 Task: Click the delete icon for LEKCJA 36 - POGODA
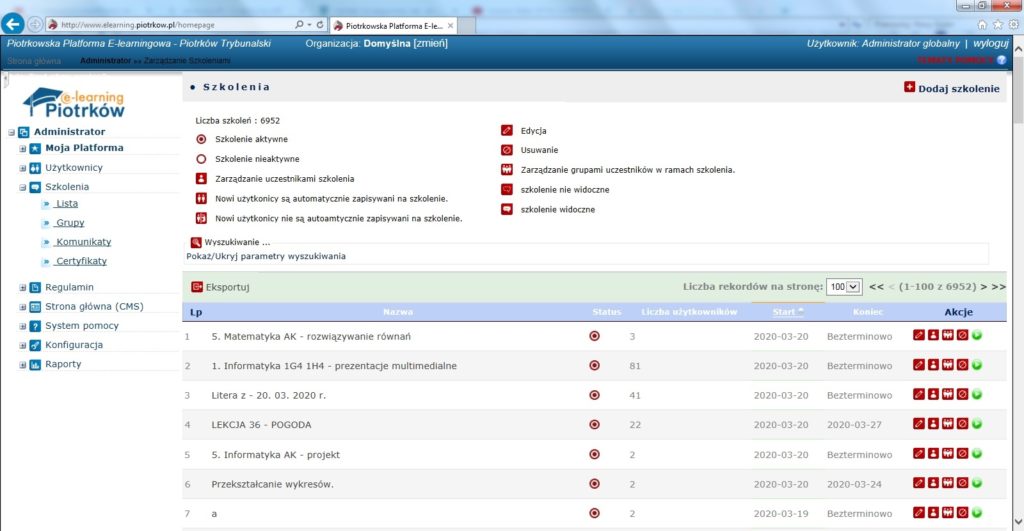coord(962,425)
